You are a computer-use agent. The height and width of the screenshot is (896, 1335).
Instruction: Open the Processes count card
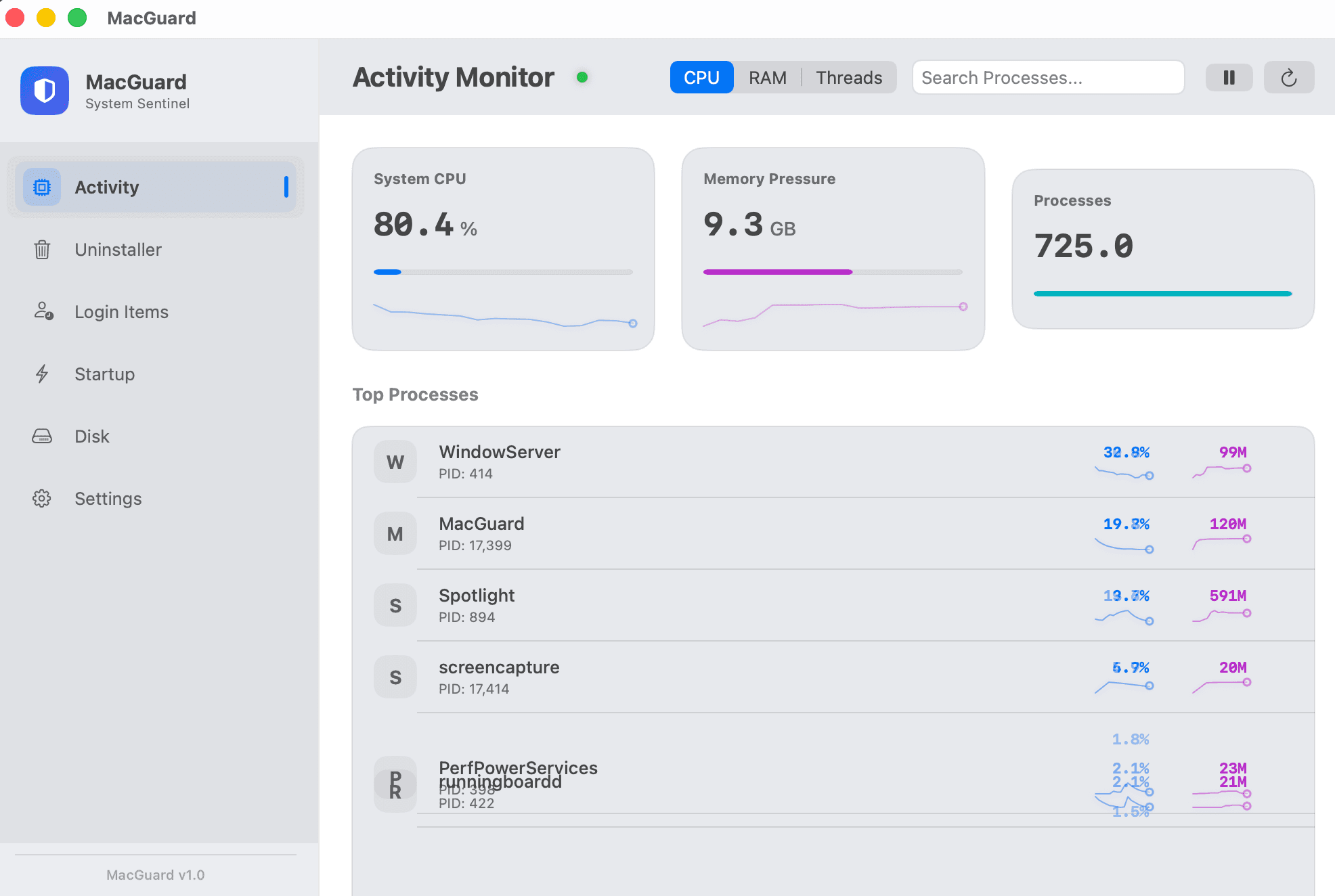1163,249
